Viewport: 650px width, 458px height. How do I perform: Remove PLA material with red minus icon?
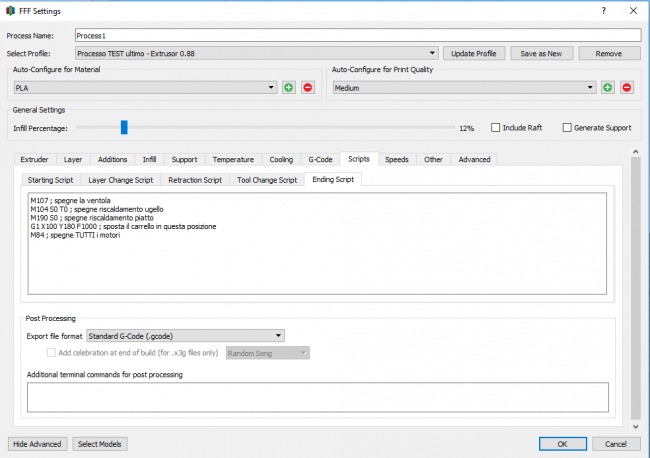307,88
